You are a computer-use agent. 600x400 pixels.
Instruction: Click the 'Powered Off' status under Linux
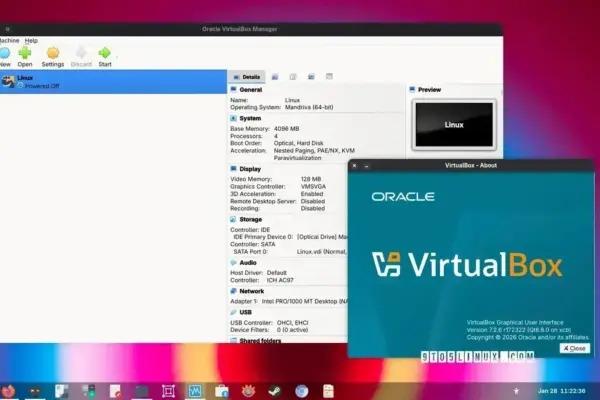42,86
